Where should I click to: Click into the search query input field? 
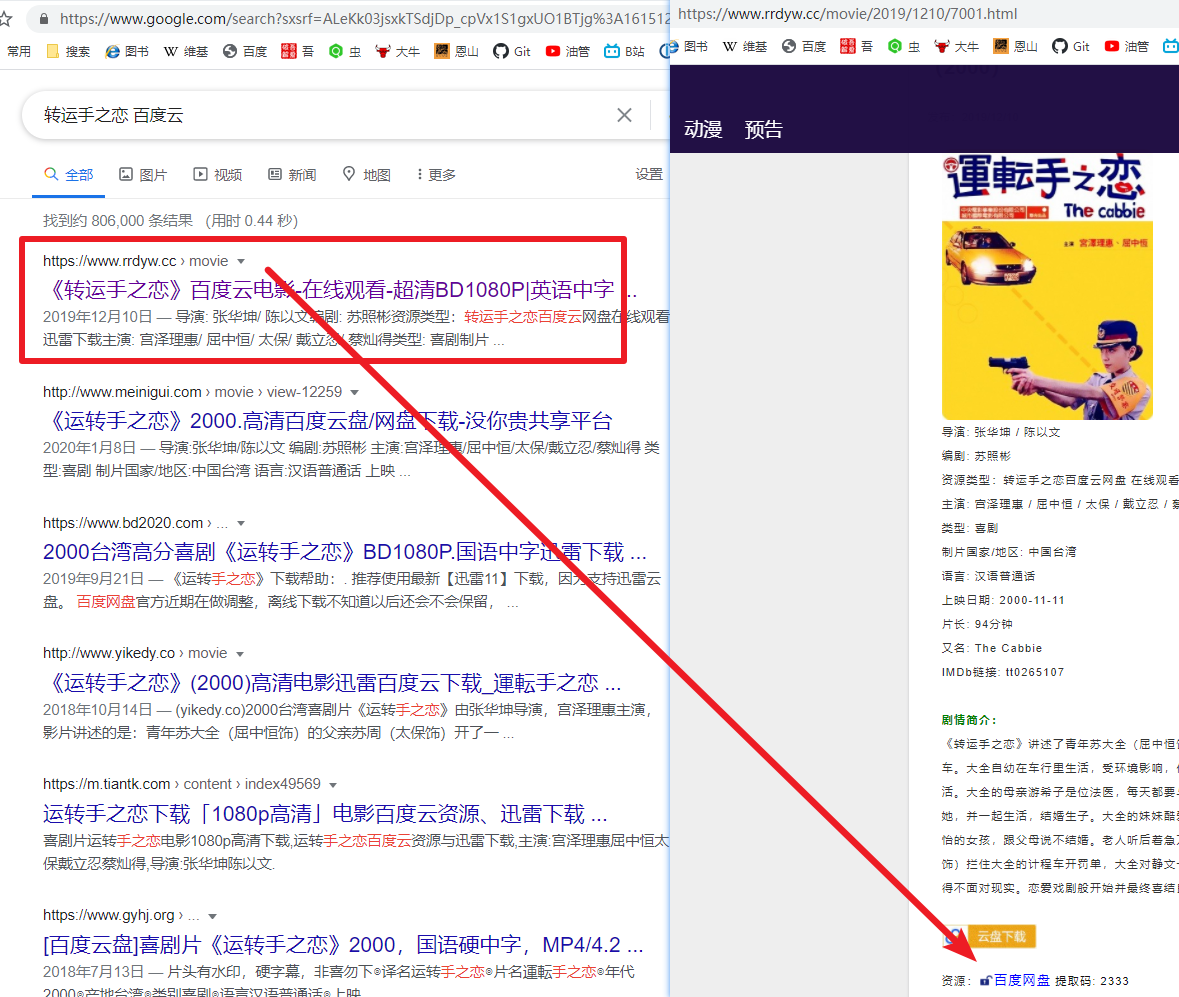[323, 115]
